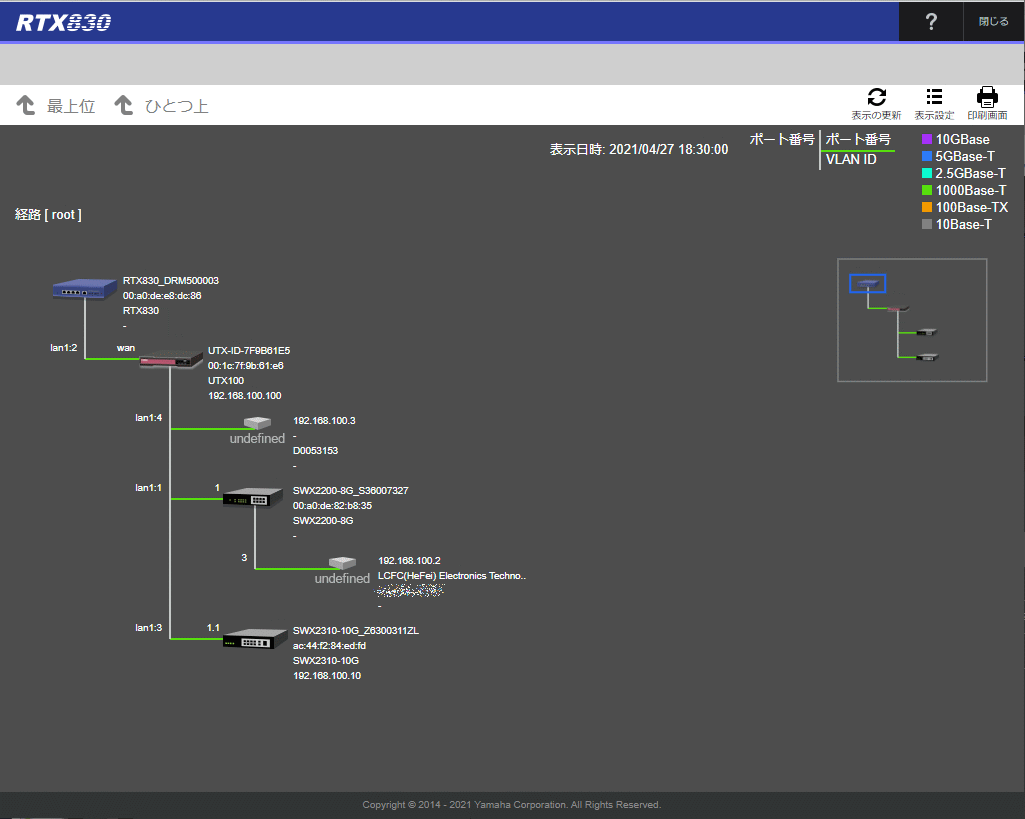Click the SWX2200-8G switch icon
The height and width of the screenshot is (819, 1025).
click(254, 497)
